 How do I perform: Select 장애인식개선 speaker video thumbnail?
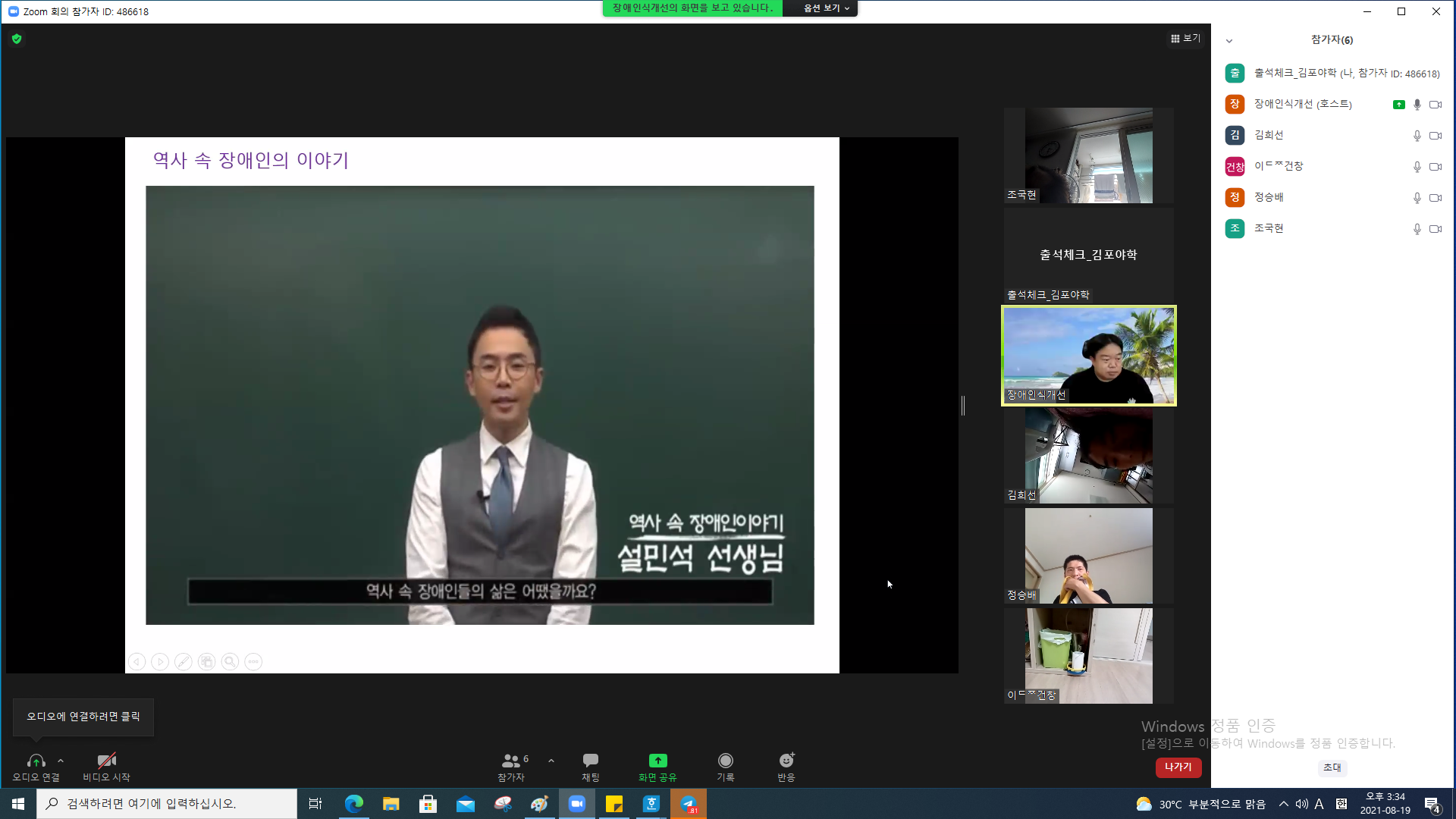pyautogui.click(x=1088, y=356)
